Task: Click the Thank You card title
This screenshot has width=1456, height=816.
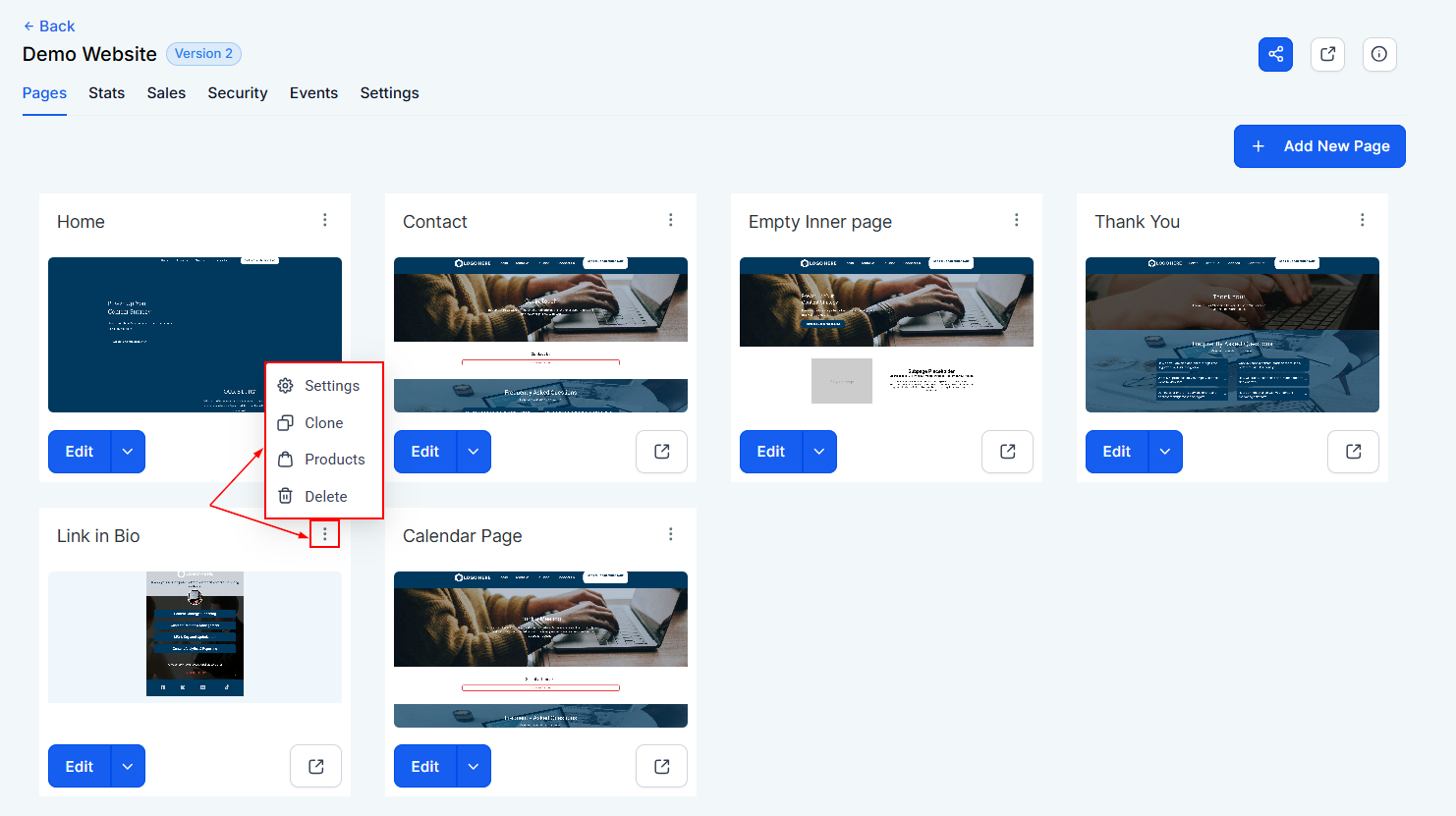Action: pyautogui.click(x=1138, y=222)
